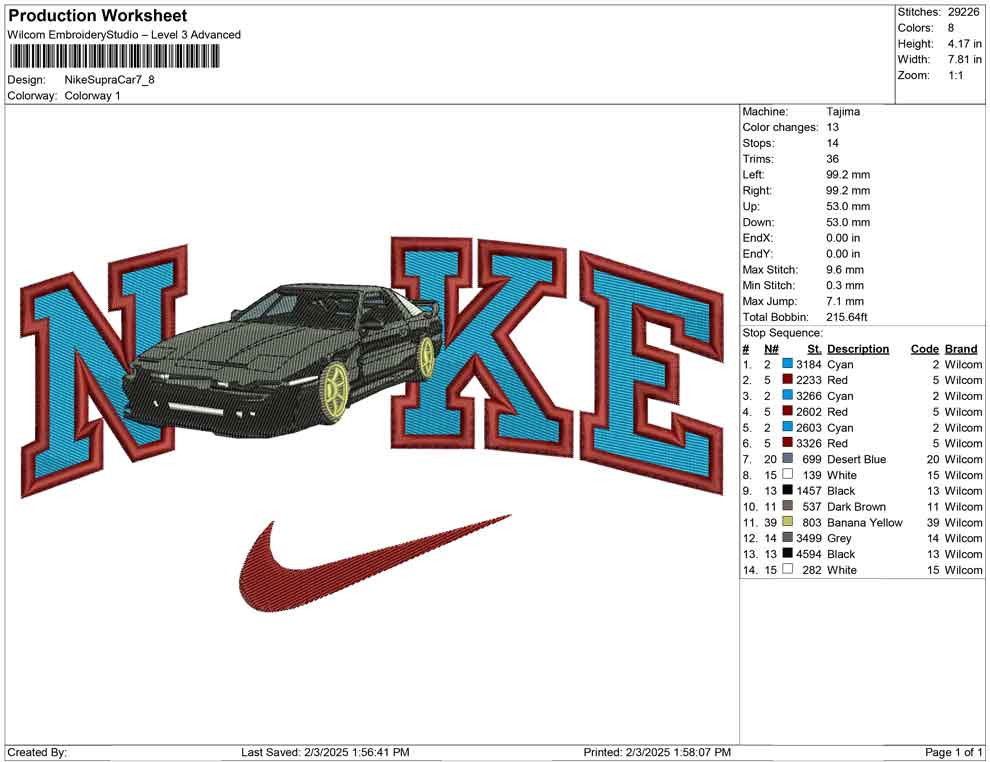Click the White swatch in row 8
The image size is (990, 762).
click(x=787, y=475)
